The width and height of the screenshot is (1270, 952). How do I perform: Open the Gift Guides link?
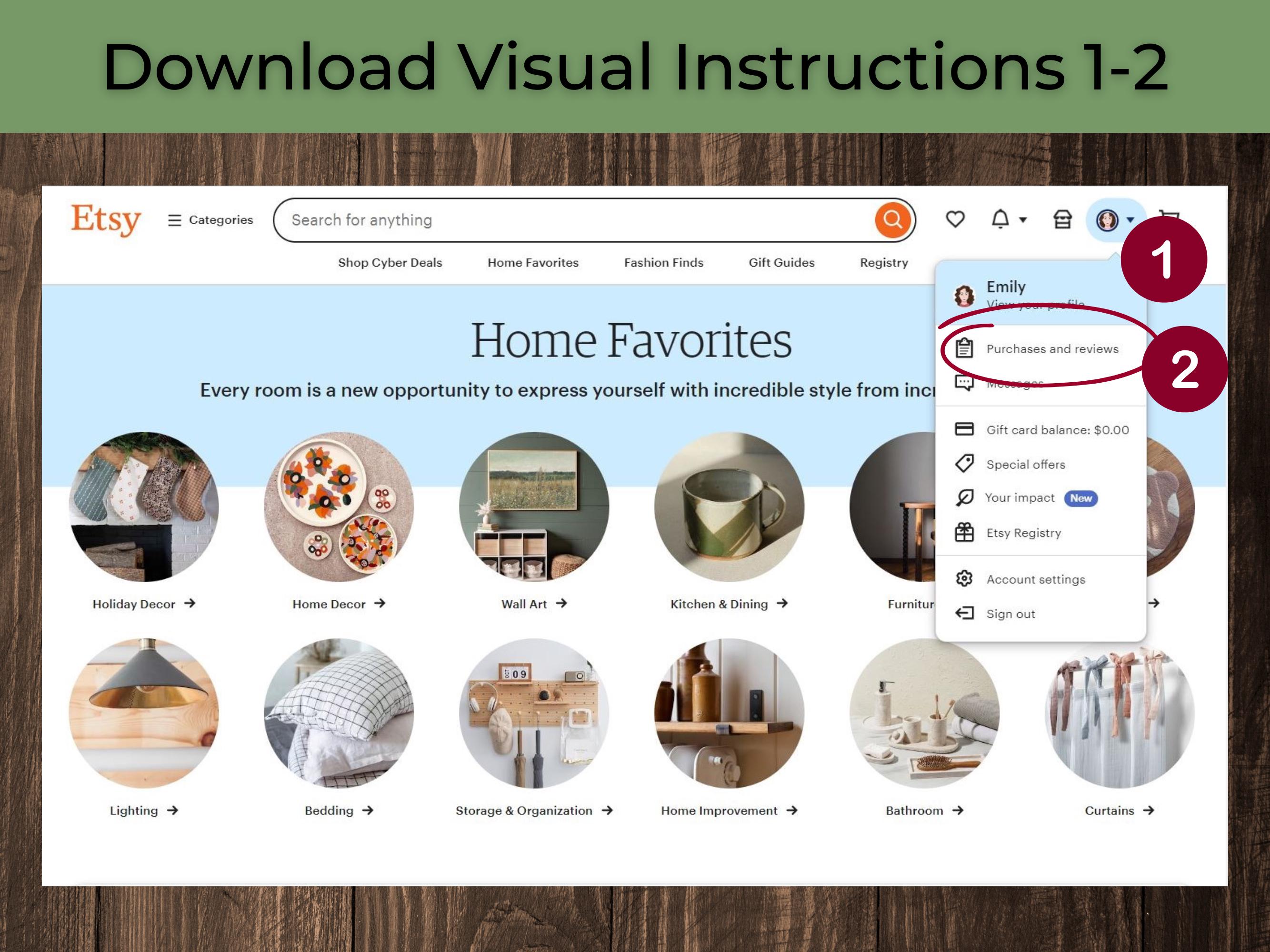(781, 262)
